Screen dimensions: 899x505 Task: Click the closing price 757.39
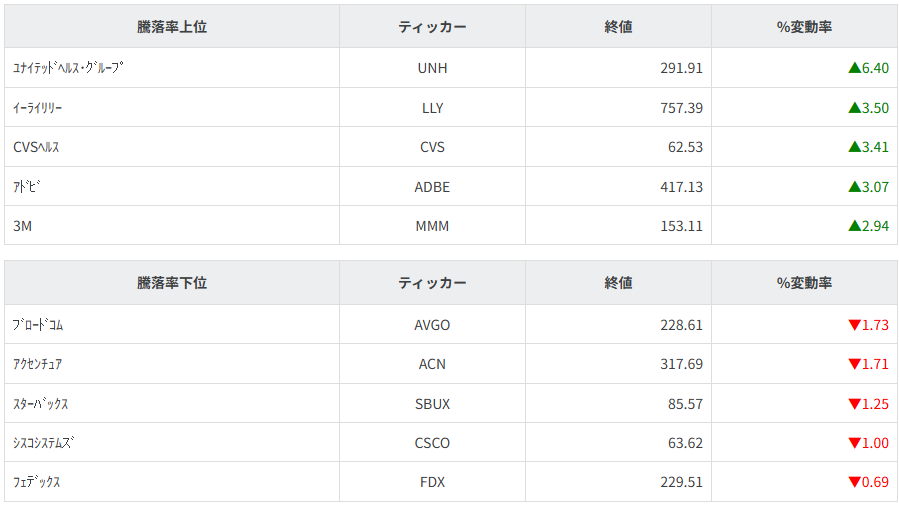click(681, 108)
